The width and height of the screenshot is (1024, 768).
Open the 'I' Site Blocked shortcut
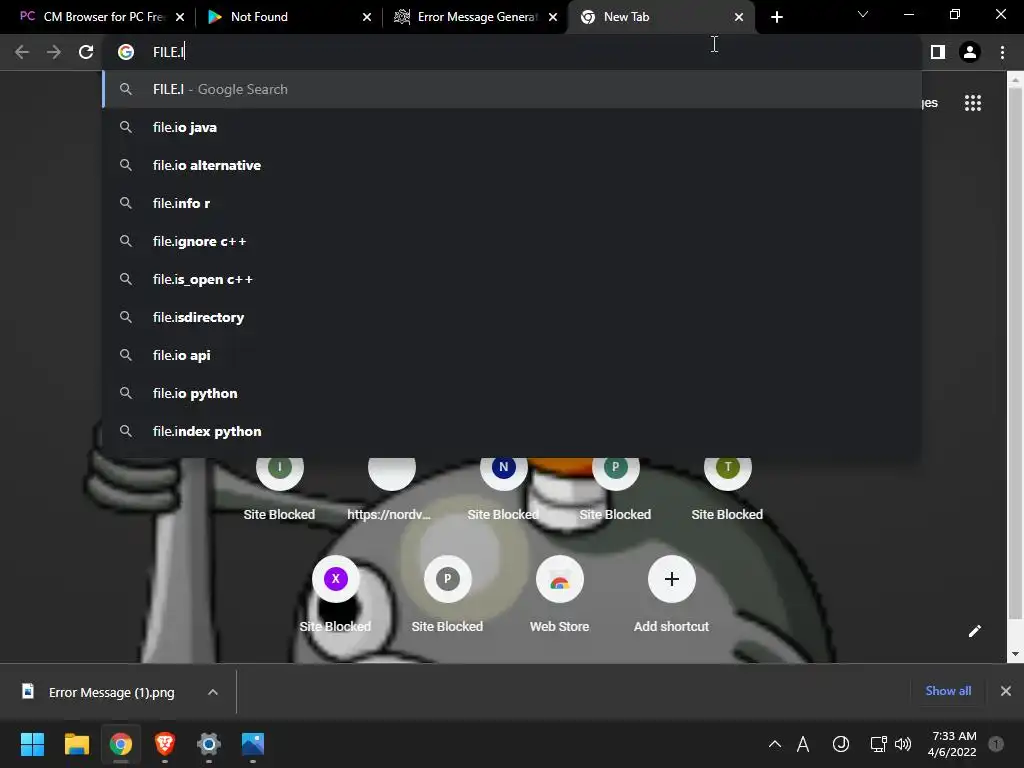point(280,488)
